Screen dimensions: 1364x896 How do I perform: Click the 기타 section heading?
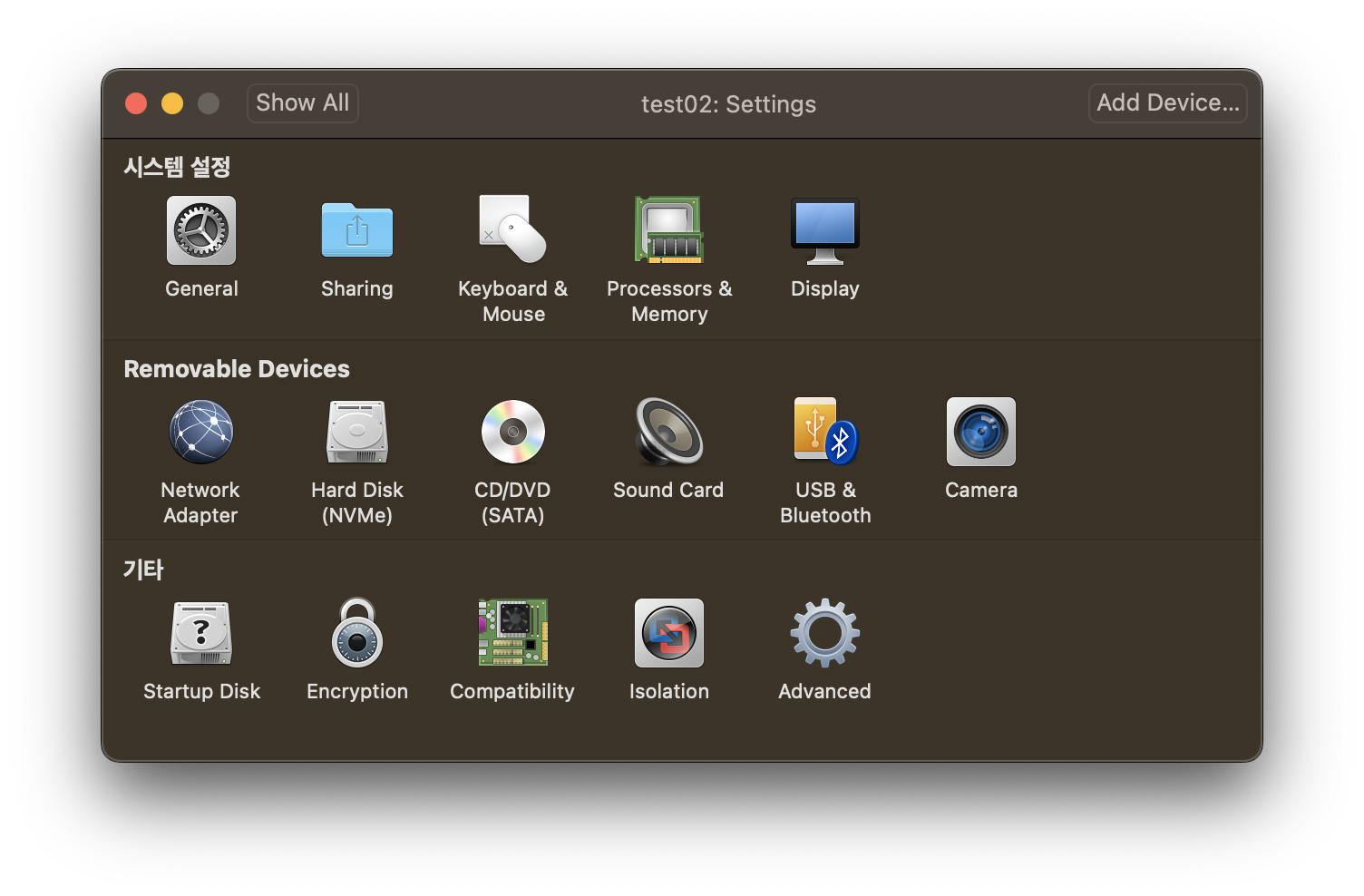click(143, 570)
